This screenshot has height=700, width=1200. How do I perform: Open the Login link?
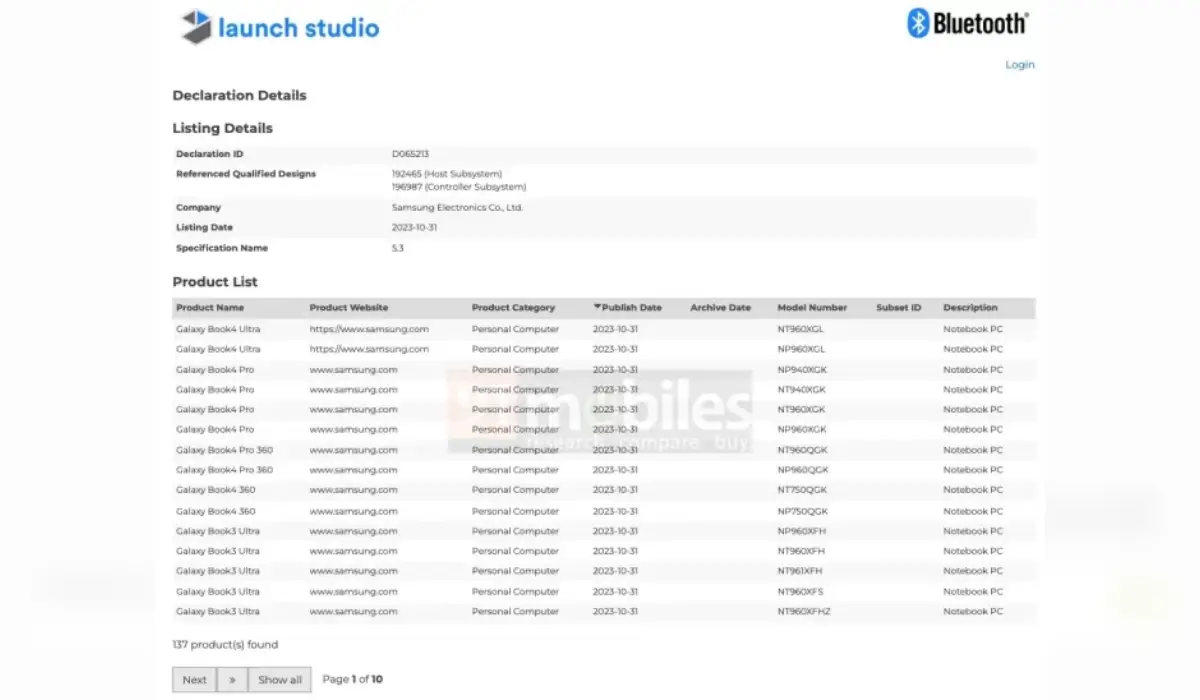point(1019,65)
